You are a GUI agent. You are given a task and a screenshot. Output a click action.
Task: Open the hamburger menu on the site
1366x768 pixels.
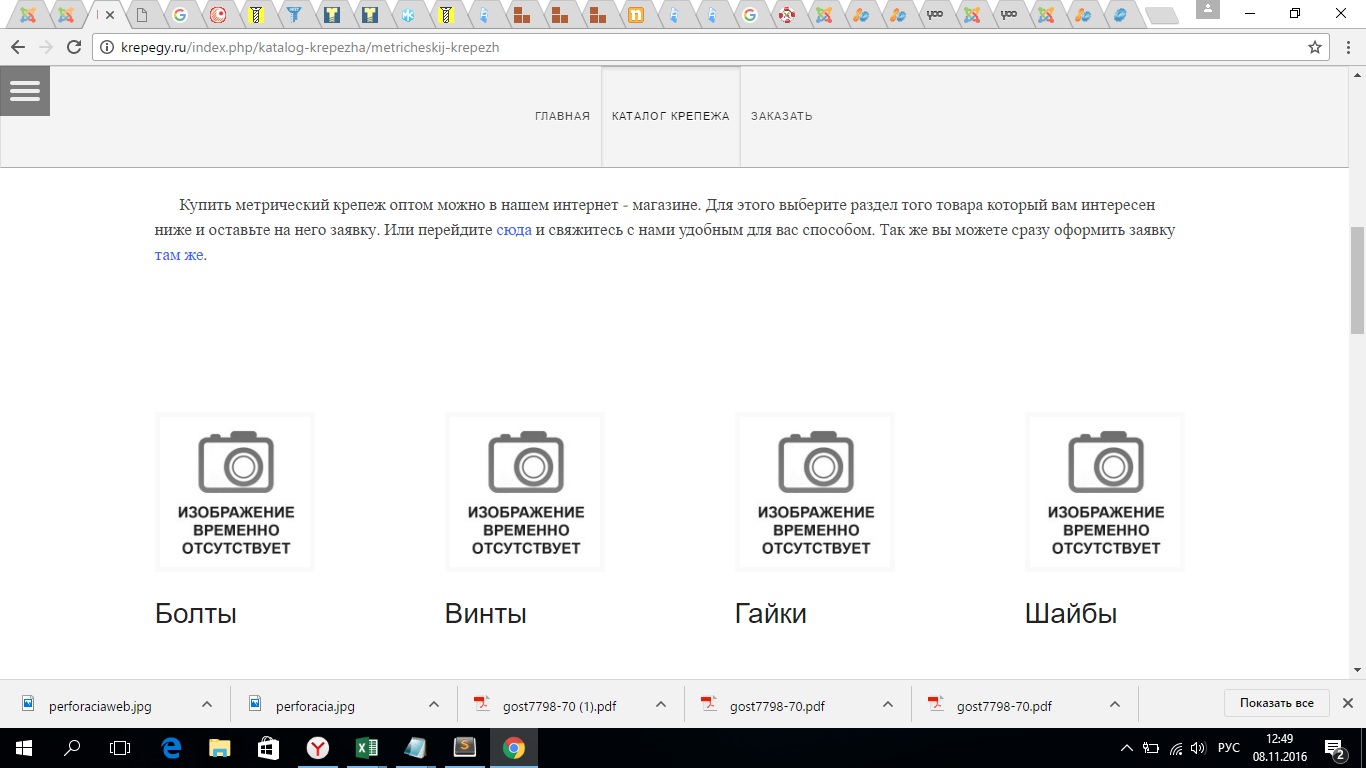tap(25, 91)
